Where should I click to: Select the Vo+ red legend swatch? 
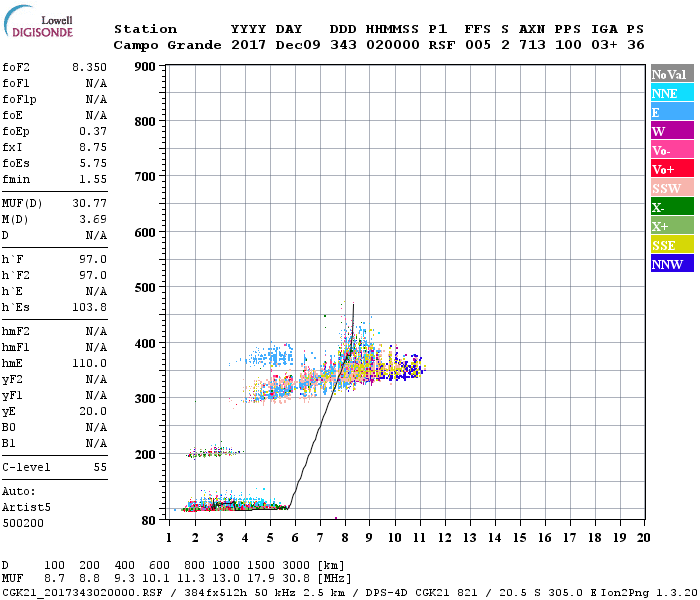click(672, 169)
